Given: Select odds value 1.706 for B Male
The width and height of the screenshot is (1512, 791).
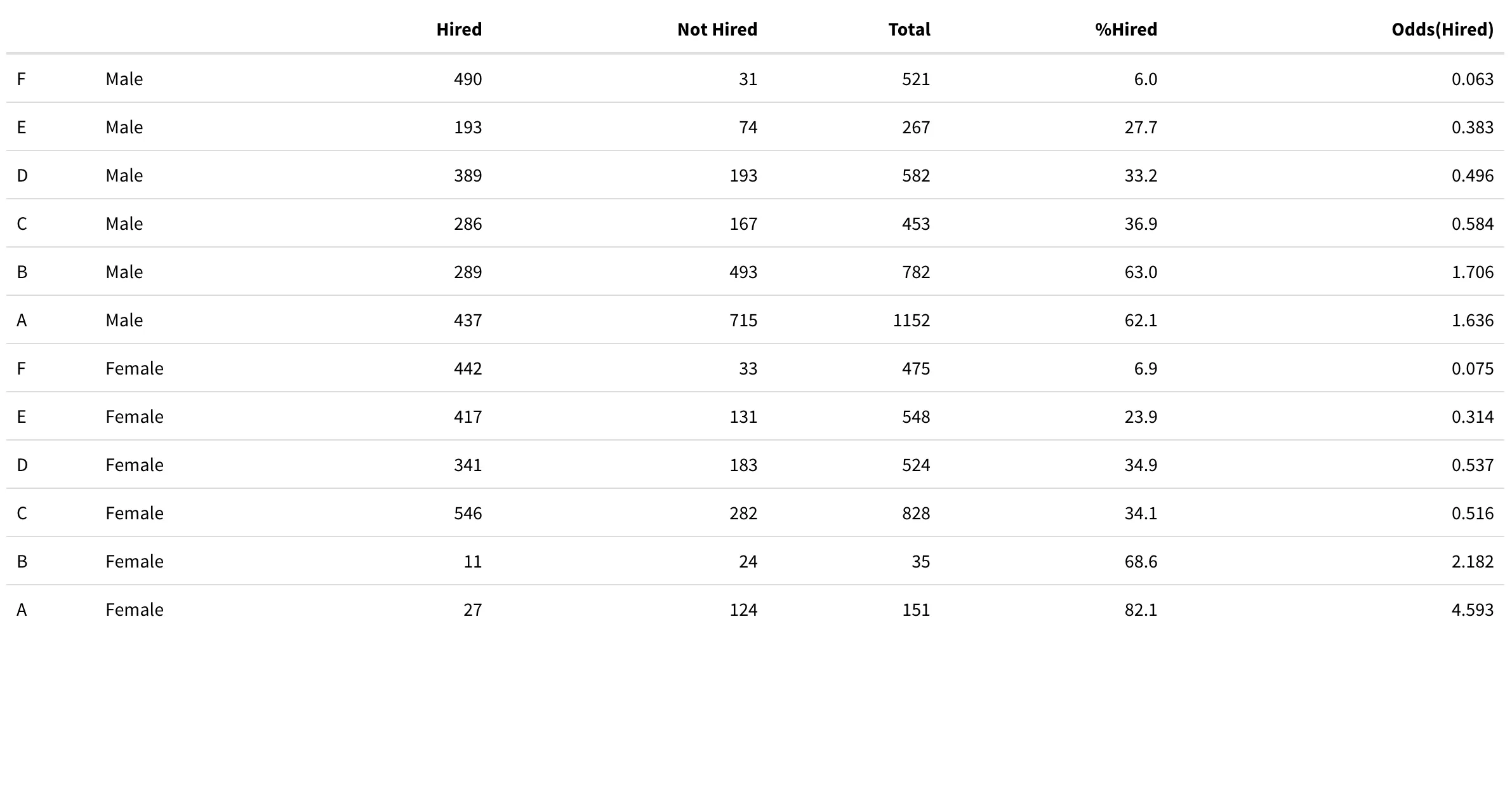Looking at the screenshot, I should (1472, 272).
